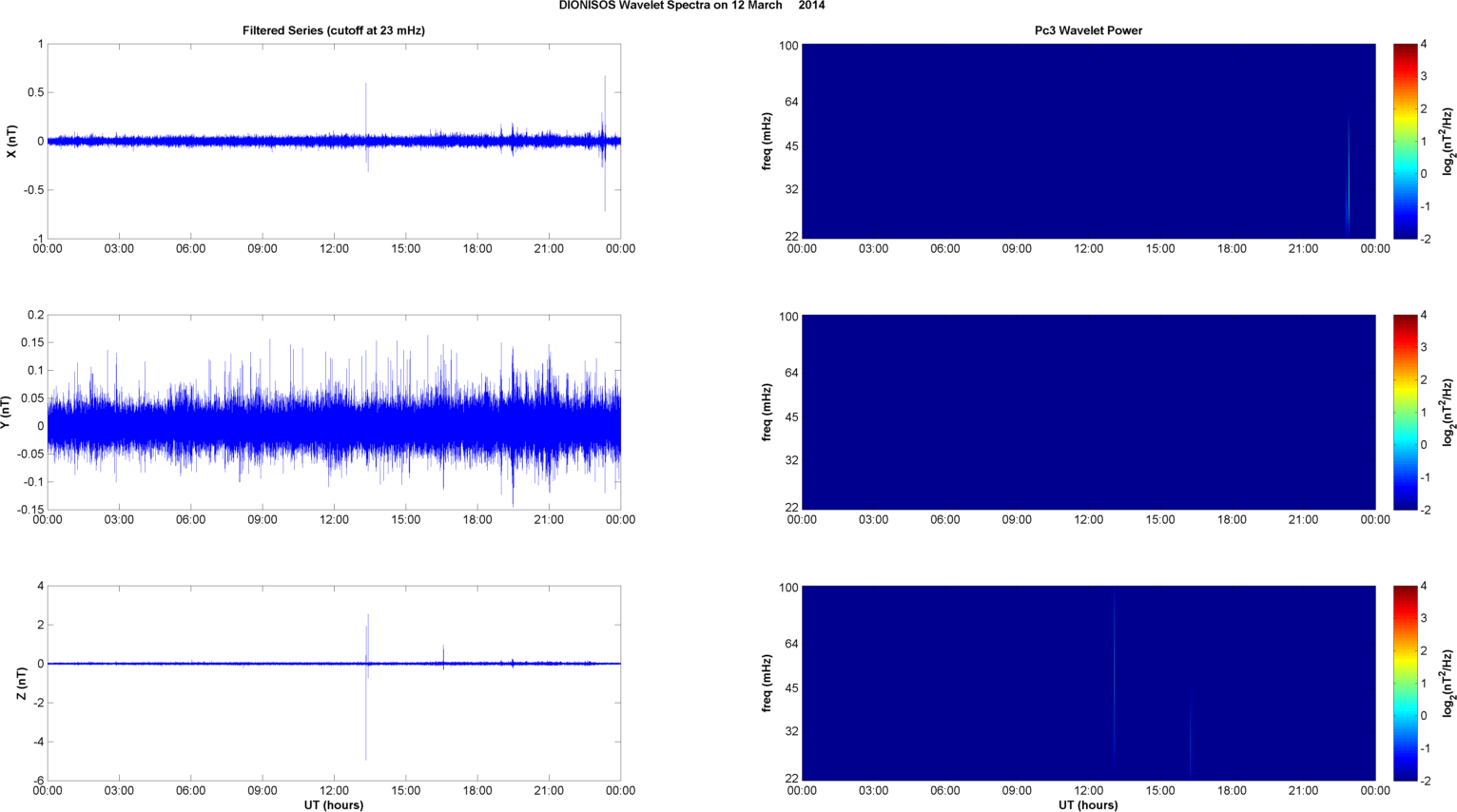This screenshot has width=1457, height=812.
Task: Click the 18:00 tick label under the Y series plot
Action: (x=477, y=520)
